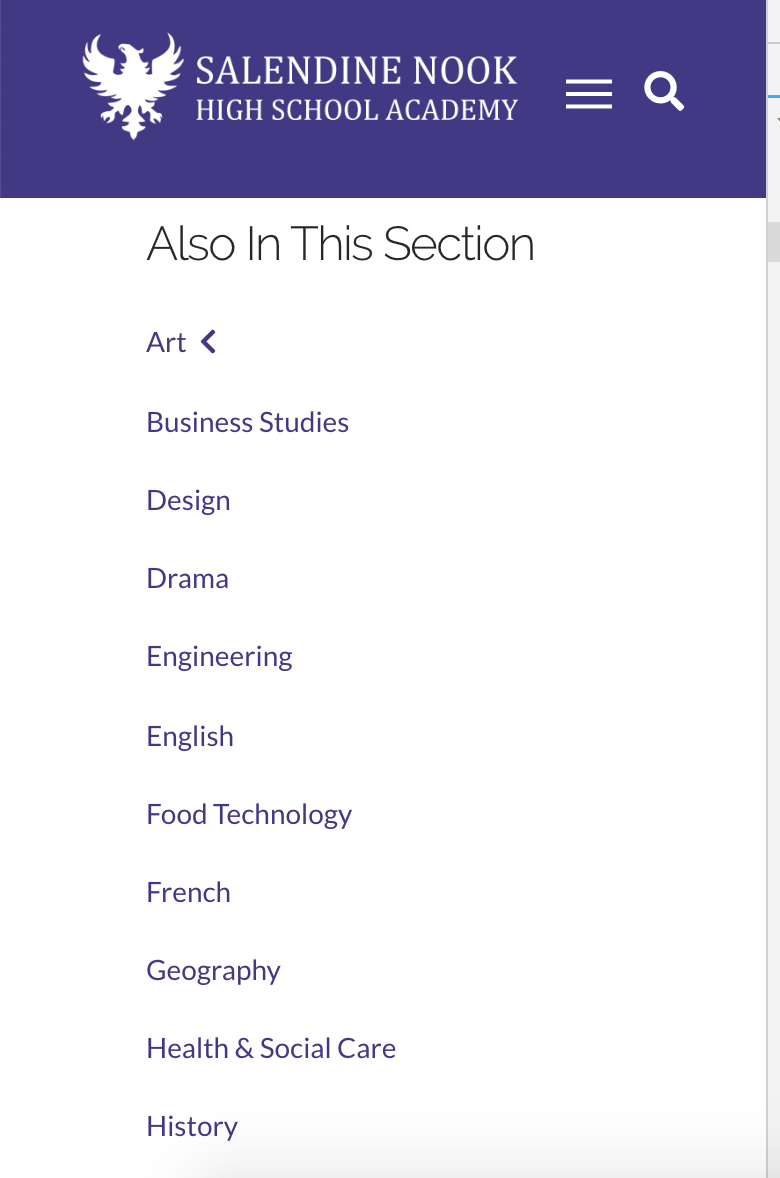Open the English subject page
The width and height of the screenshot is (780, 1178).
189,736
